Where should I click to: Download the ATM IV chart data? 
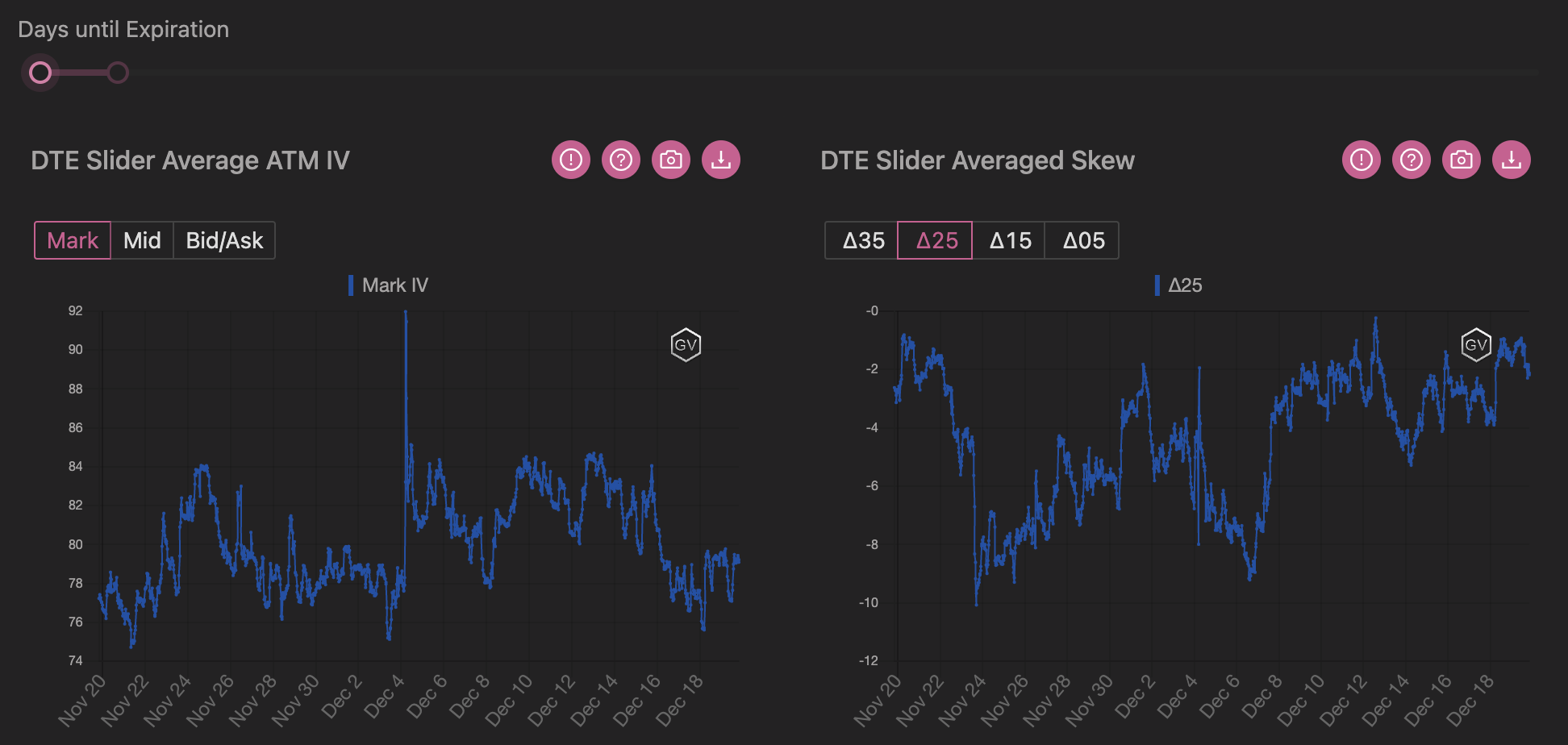[721, 160]
